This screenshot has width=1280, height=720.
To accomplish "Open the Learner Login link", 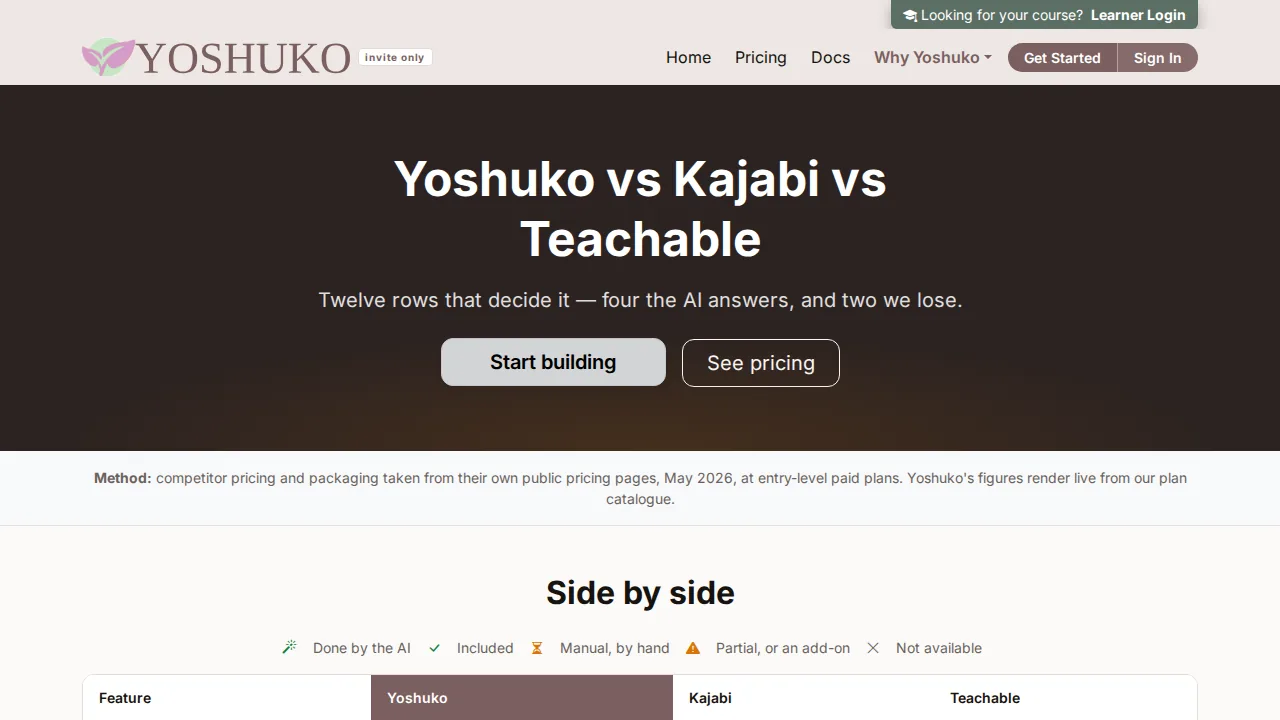I will coord(1138,15).
